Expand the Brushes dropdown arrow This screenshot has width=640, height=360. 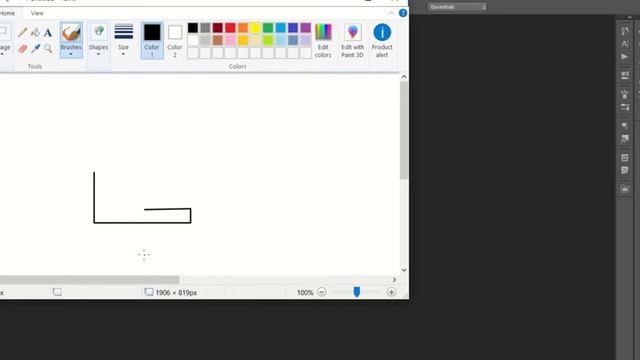click(71, 54)
